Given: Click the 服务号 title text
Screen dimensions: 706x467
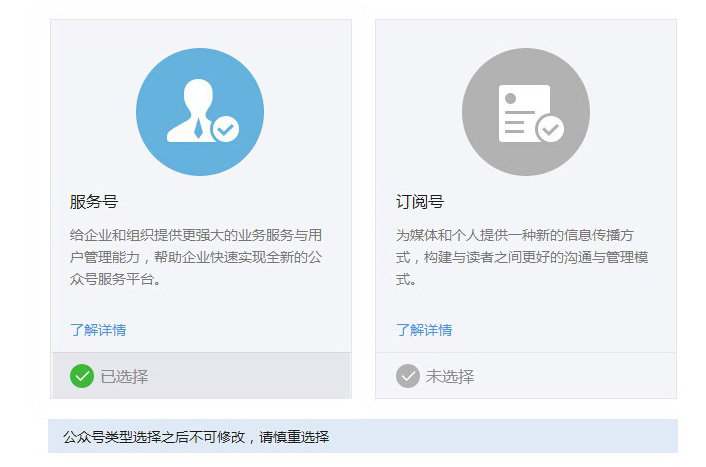Looking at the screenshot, I should click(94, 202).
